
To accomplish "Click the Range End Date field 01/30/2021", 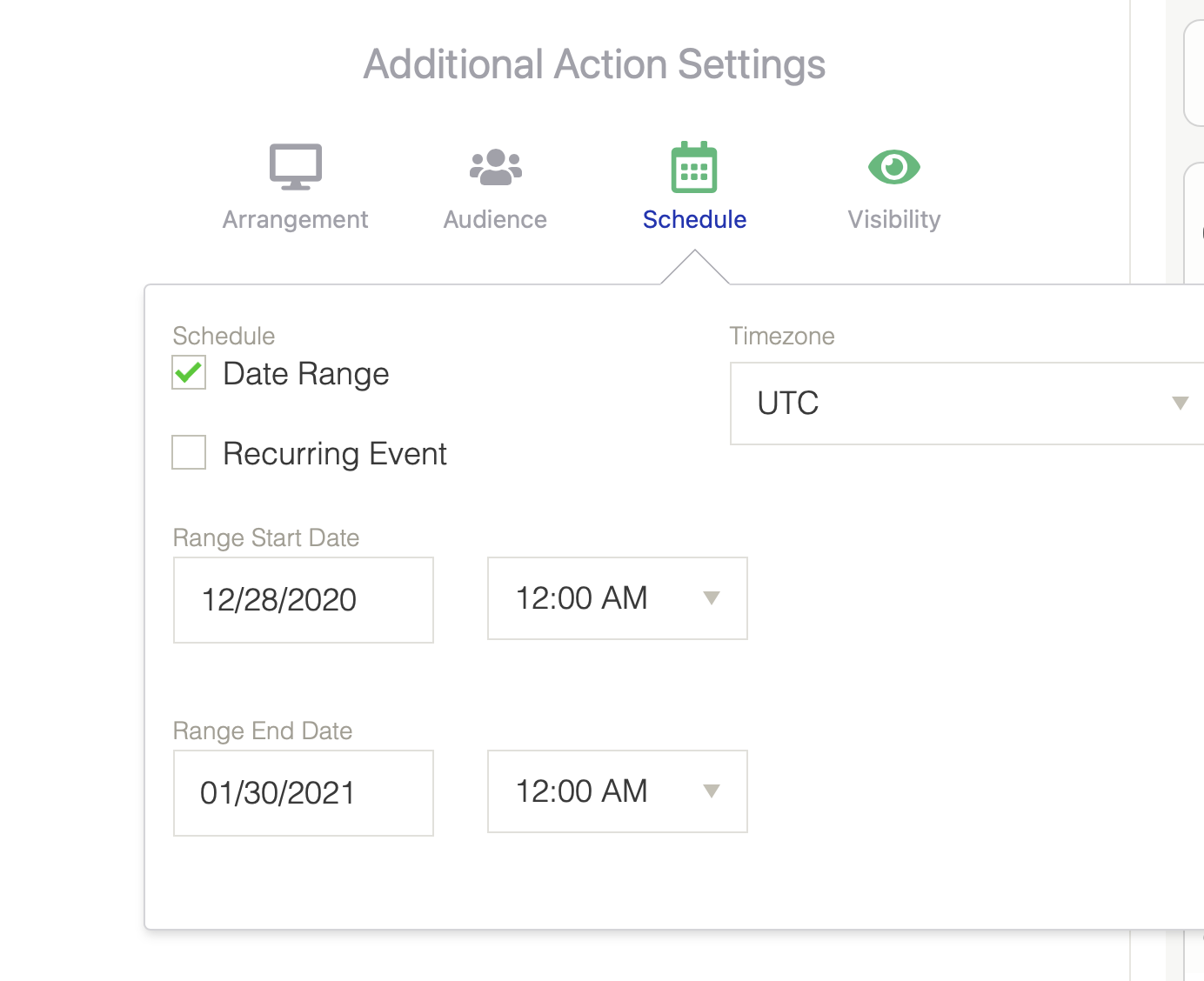I will coord(304,793).
